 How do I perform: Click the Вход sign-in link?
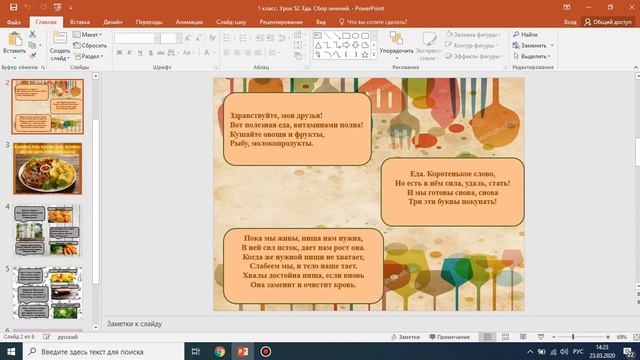coord(570,22)
